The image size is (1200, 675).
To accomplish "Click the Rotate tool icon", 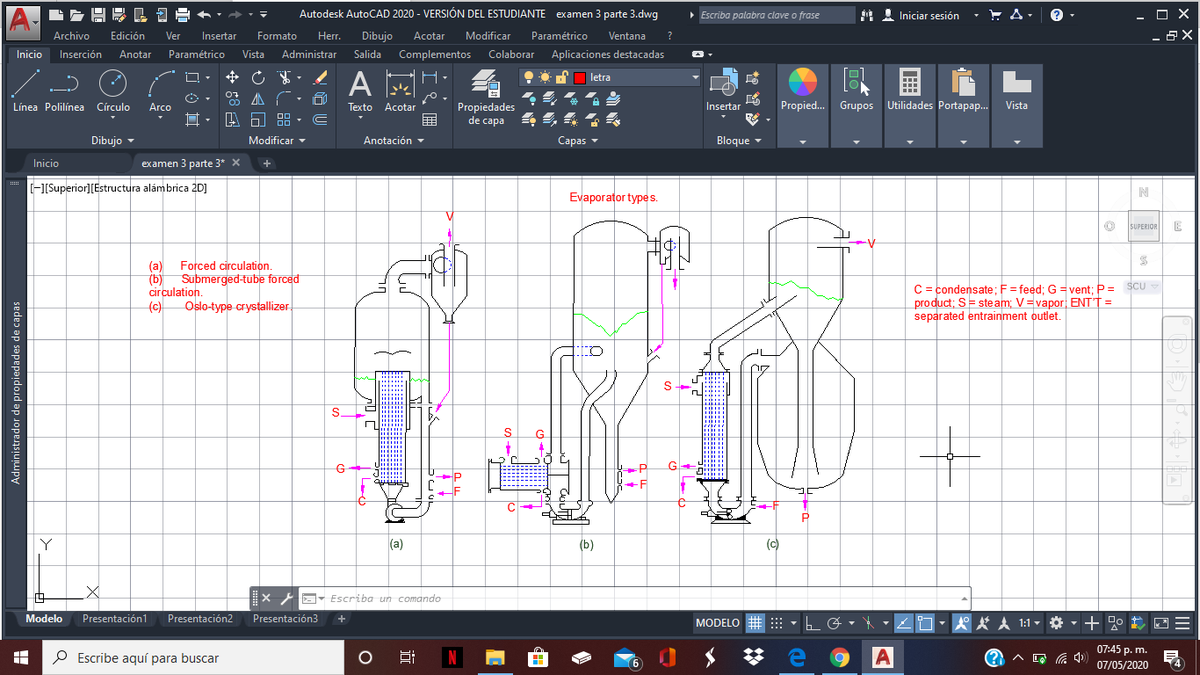I will pos(258,77).
